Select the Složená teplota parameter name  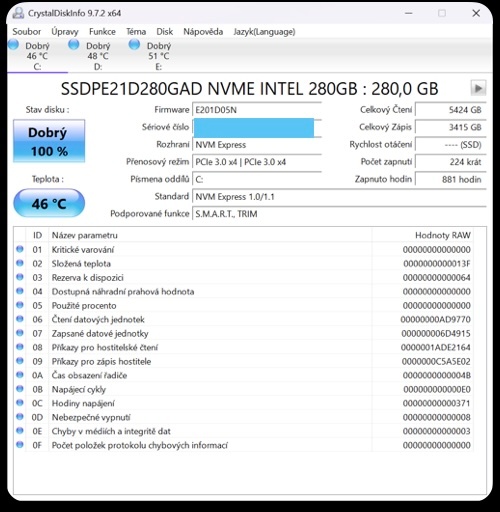click(x=81, y=264)
